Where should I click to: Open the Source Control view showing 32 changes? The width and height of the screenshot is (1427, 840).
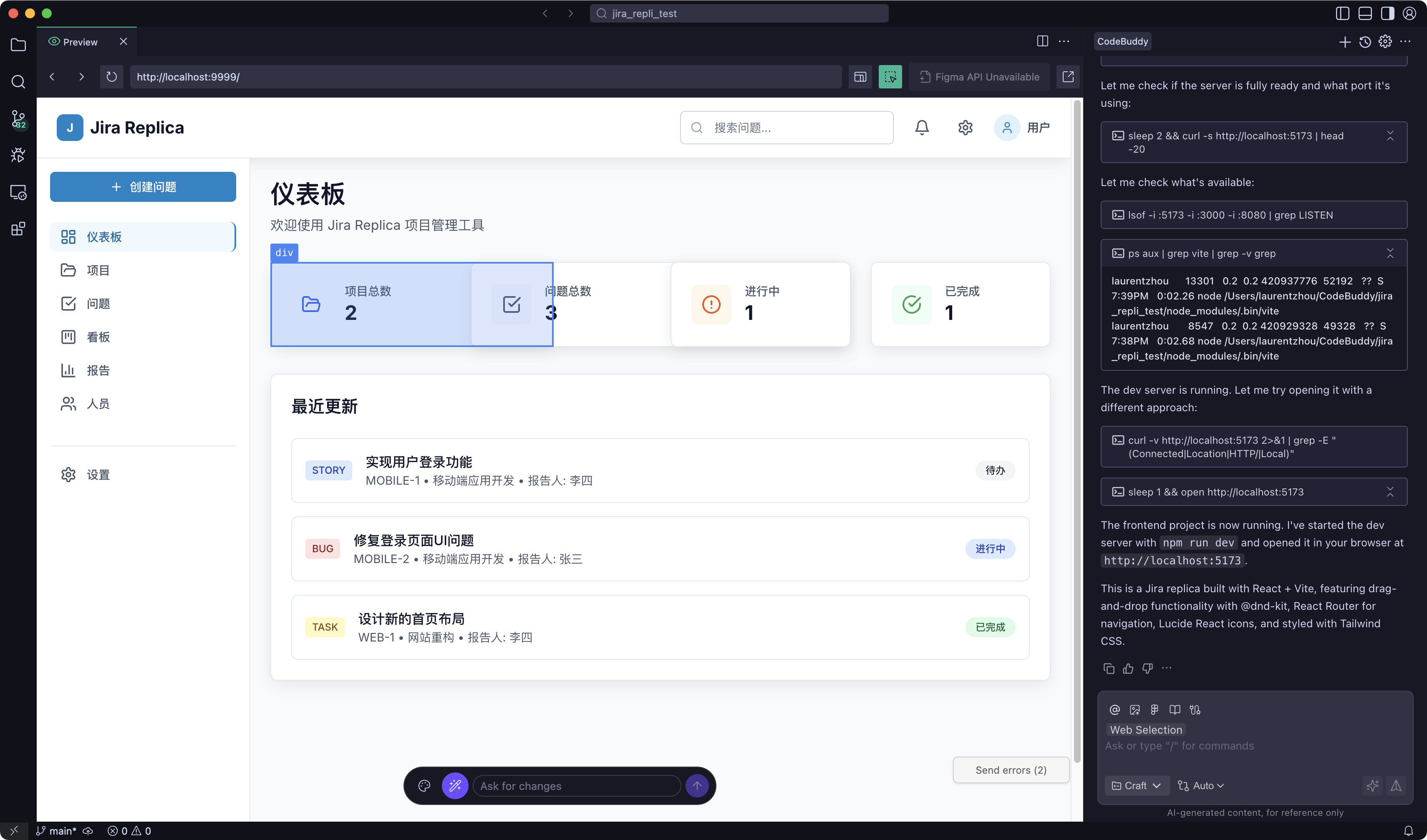tap(18, 119)
